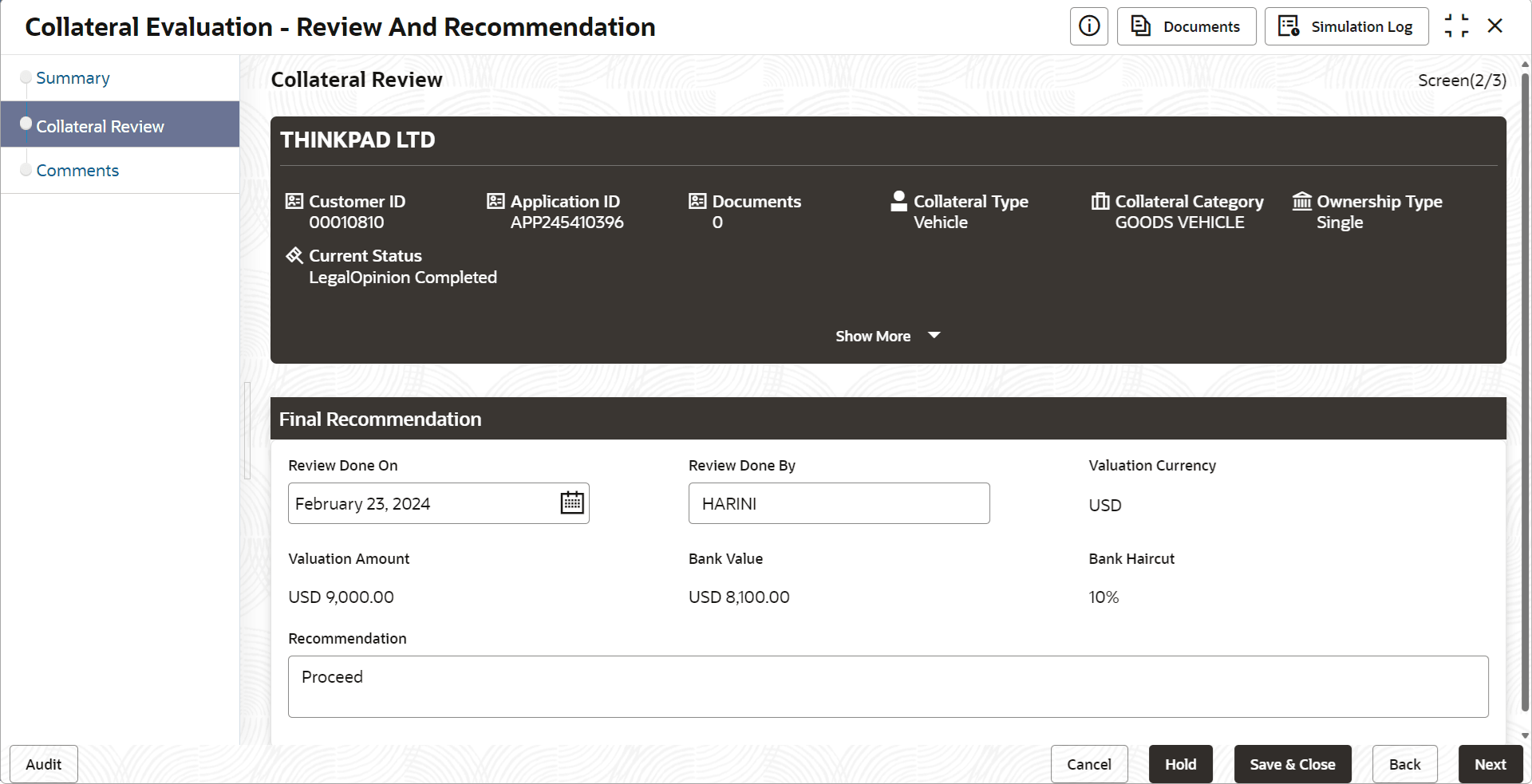Viewport: 1532px width, 784px height.
Task: Select the Collateral Review step
Action: (100, 126)
